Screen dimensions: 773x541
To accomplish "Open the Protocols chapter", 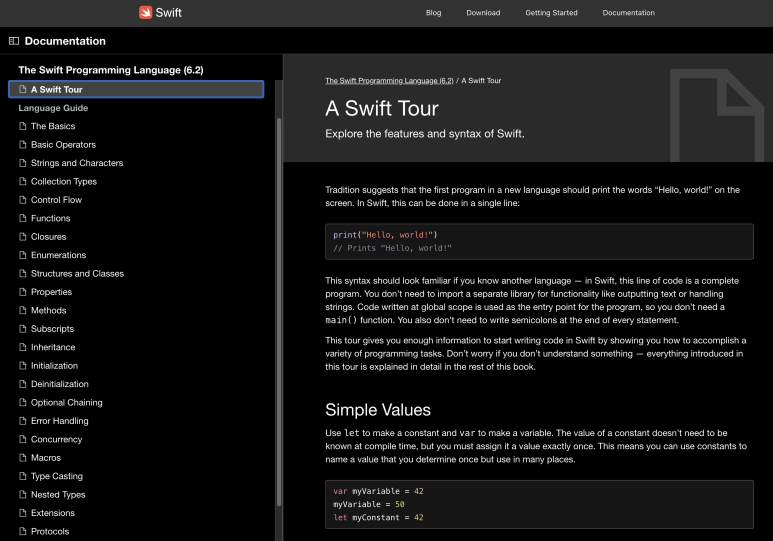I will (x=50, y=531).
